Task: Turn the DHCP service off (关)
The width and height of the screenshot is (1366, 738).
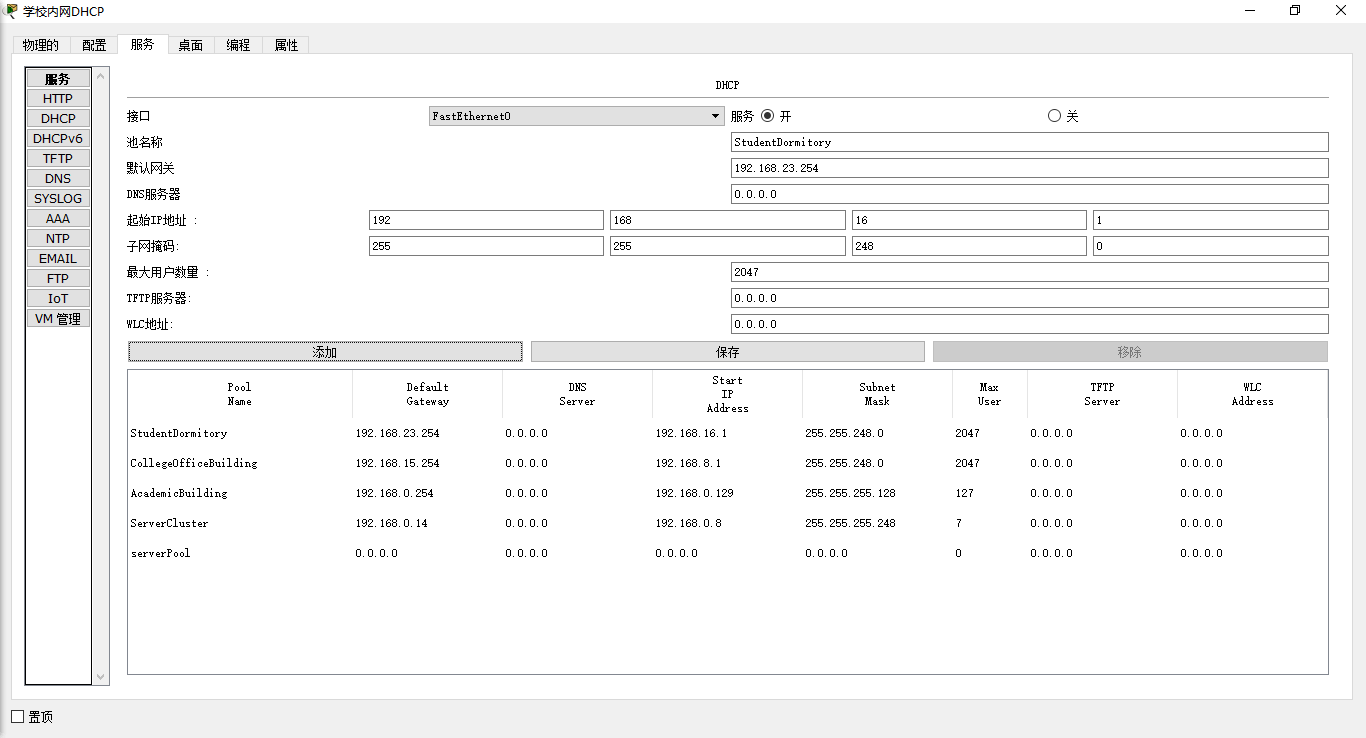Action: pyautogui.click(x=1054, y=116)
